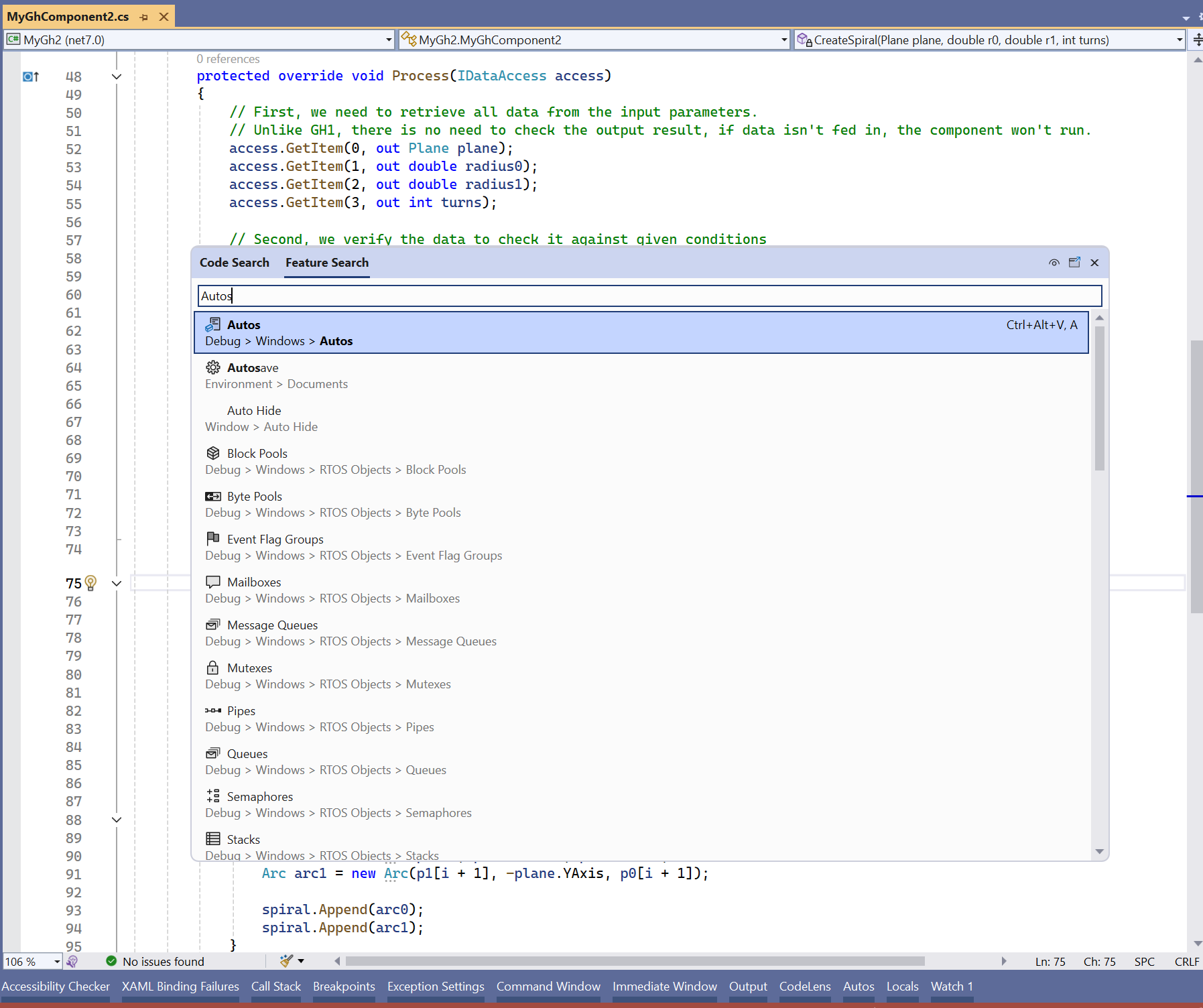Screen dimensions: 1203x1008
Task: Click the Stacks icon
Action: (212, 838)
